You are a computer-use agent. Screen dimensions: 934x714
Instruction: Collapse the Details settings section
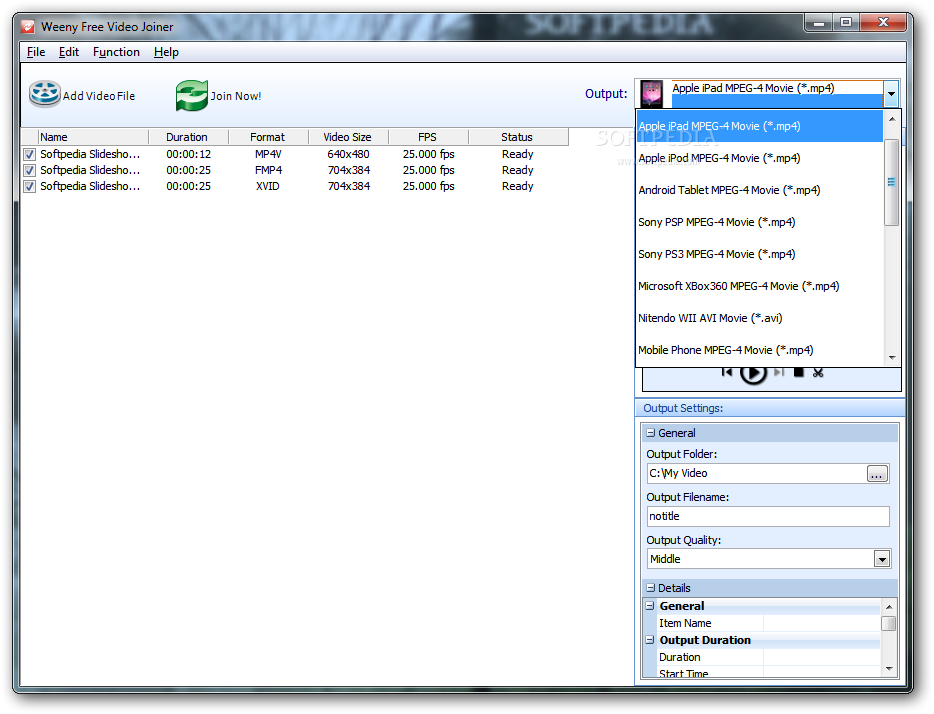(x=651, y=588)
